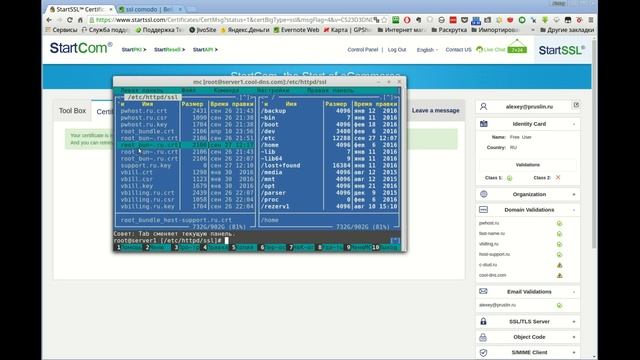Open the JivoSite bookmark
640x360 pixels.
click(x=203, y=30)
